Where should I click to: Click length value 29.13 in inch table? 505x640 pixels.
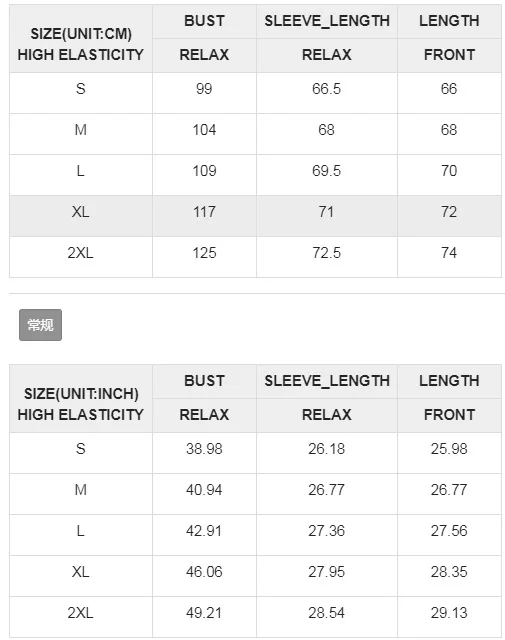pyautogui.click(x=449, y=613)
